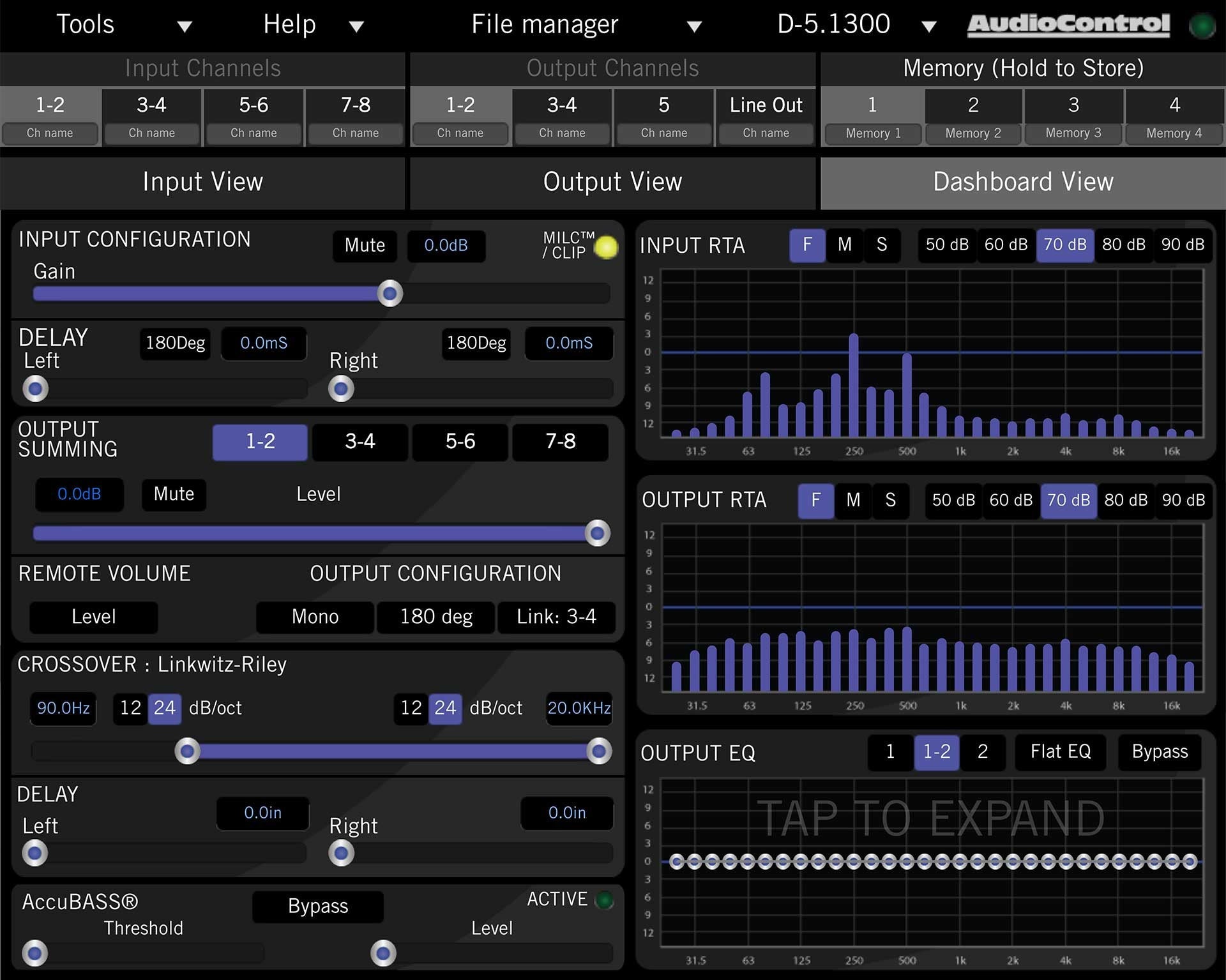Image resolution: width=1226 pixels, height=980 pixels.
Task: Select input channels 3-4
Action: [x=151, y=105]
